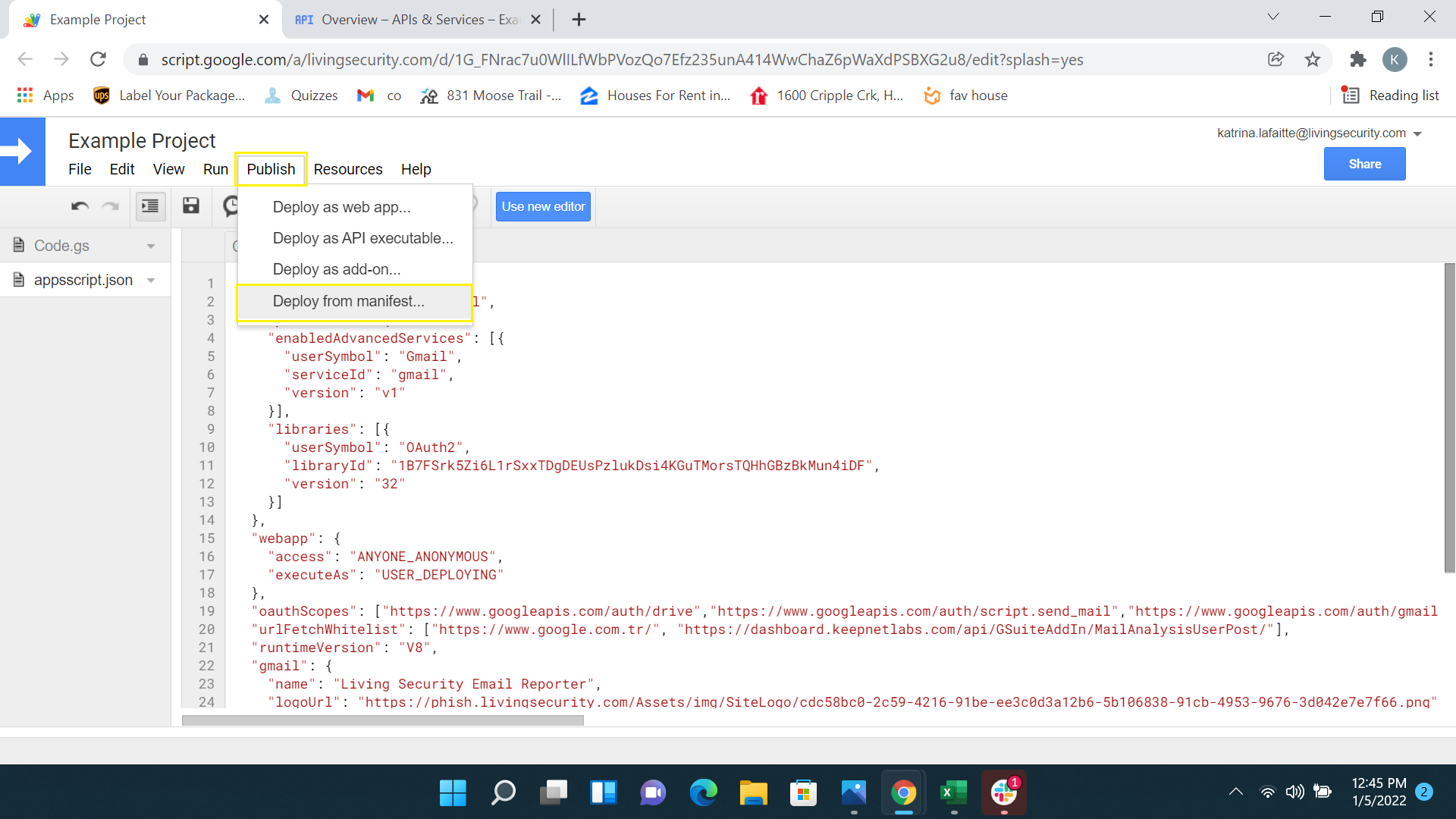Image resolution: width=1456 pixels, height=819 pixels.
Task: Click the save floppy disk icon
Action: tap(190, 206)
